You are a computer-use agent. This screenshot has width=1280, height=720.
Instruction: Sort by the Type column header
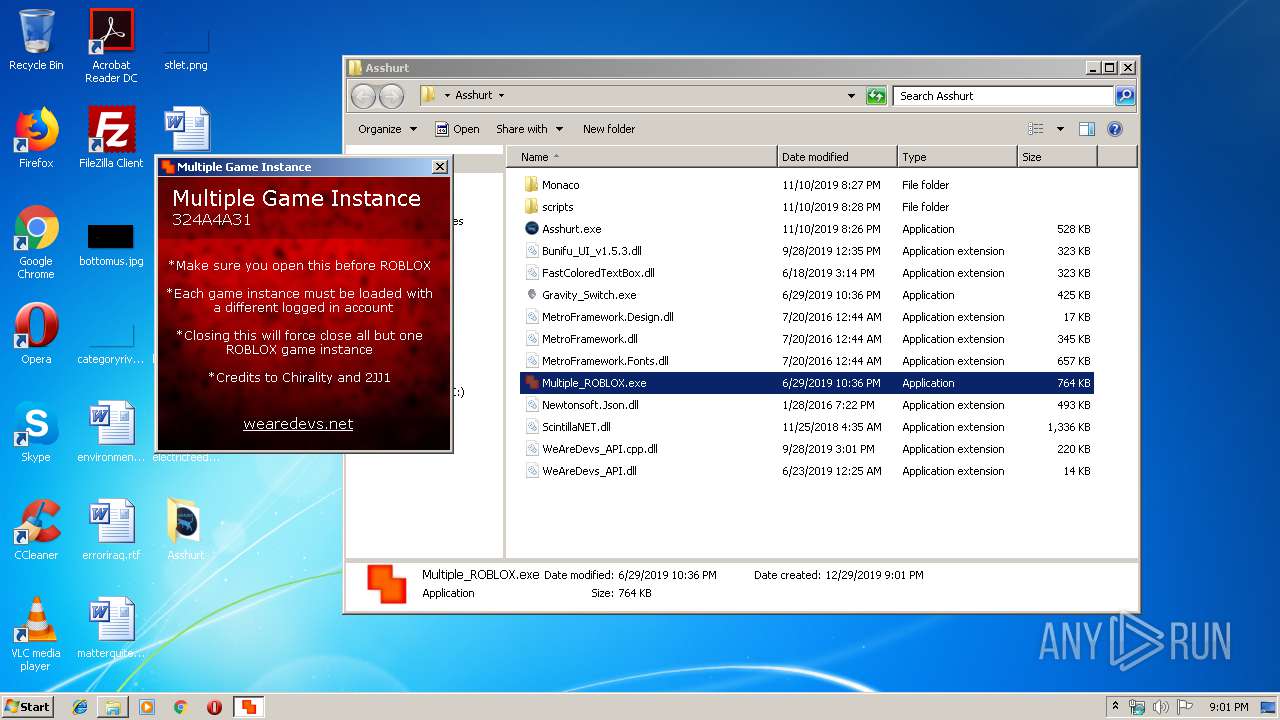pyautogui.click(x=957, y=157)
